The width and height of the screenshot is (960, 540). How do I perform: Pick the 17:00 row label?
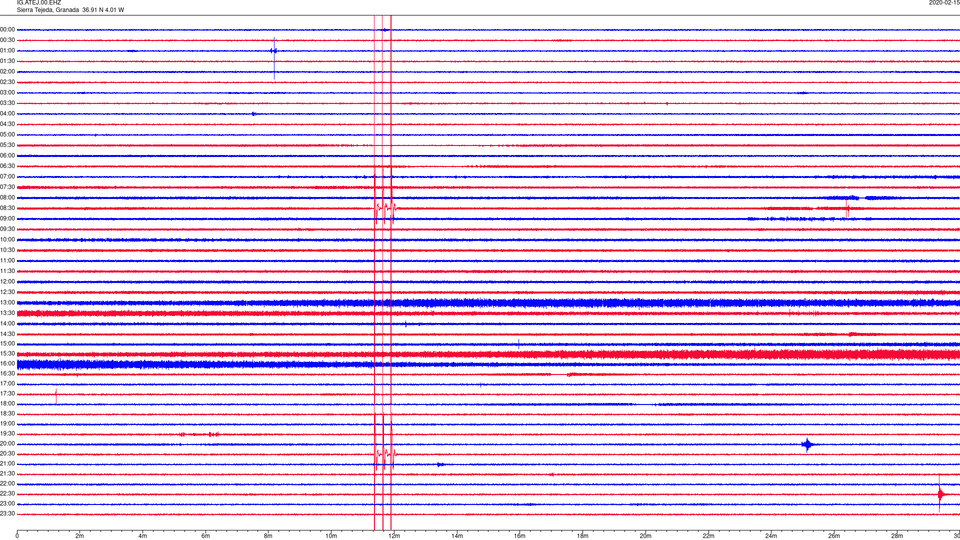(7, 384)
